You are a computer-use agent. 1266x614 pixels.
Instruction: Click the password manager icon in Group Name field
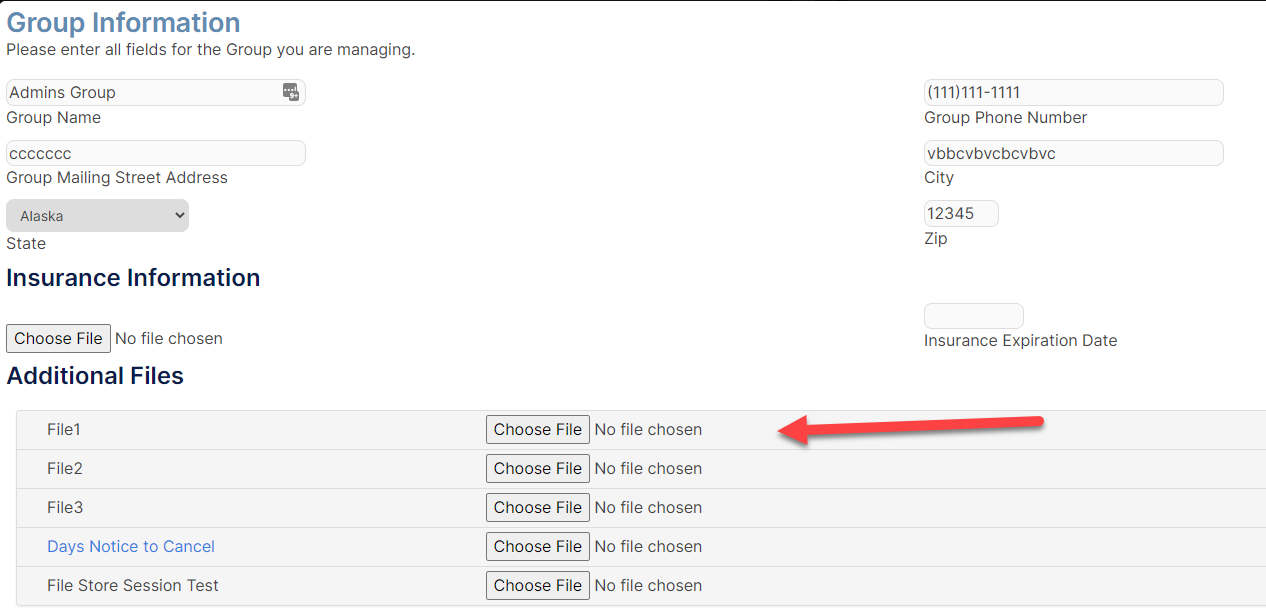[x=291, y=92]
